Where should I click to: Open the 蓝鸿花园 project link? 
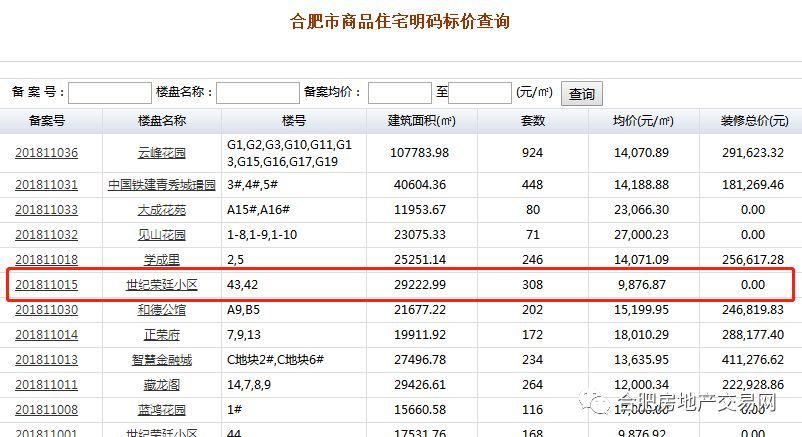[x=162, y=410]
